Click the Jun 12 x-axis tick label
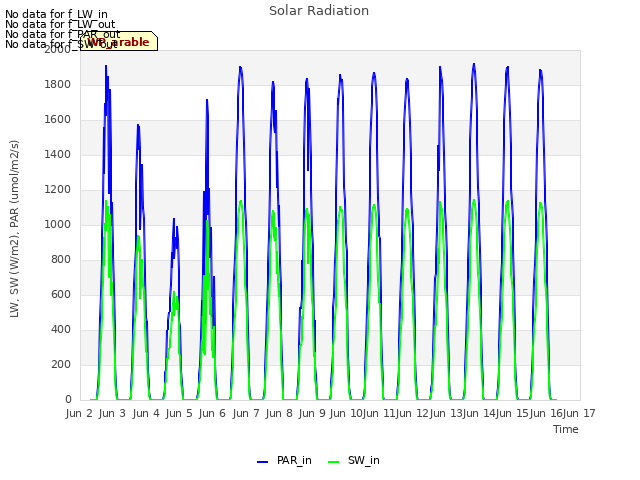 412,413
